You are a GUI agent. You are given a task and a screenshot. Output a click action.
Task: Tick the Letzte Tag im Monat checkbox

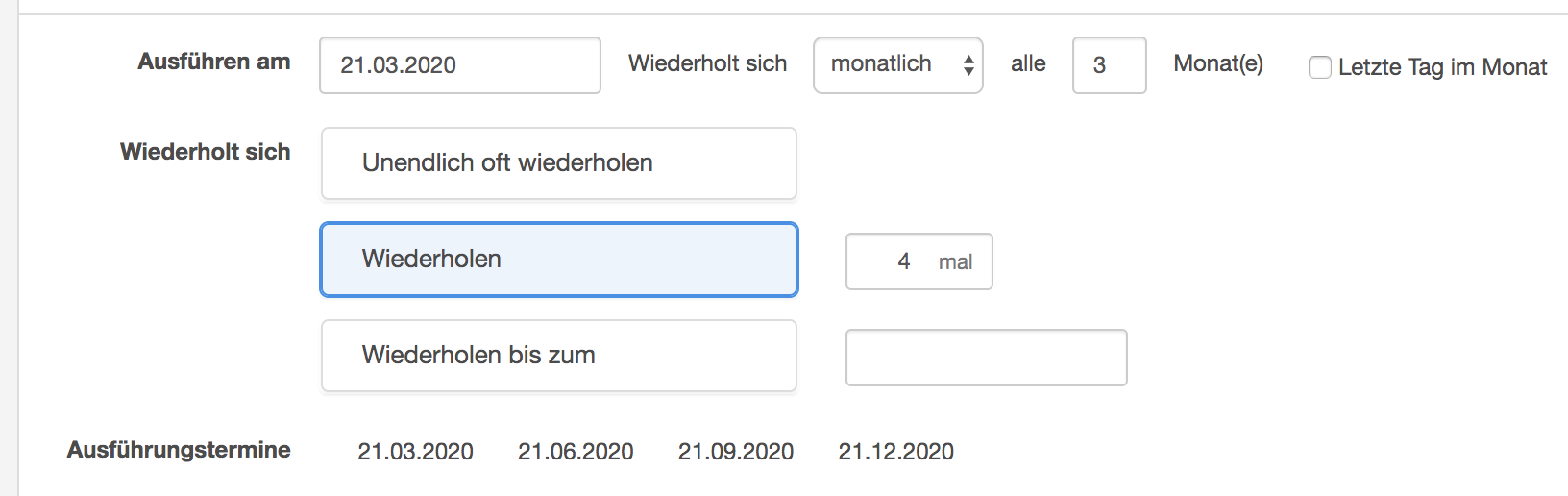tap(1320, 67)
